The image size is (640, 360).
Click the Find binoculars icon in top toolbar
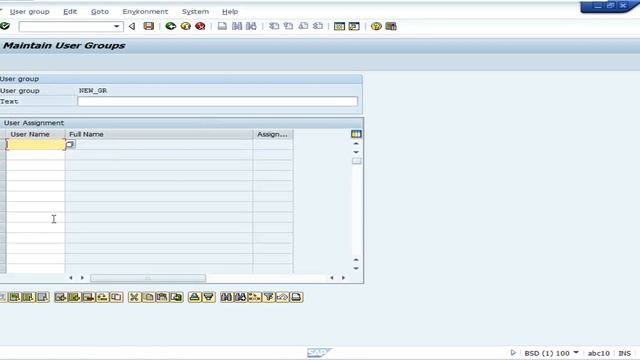(237, 26)
